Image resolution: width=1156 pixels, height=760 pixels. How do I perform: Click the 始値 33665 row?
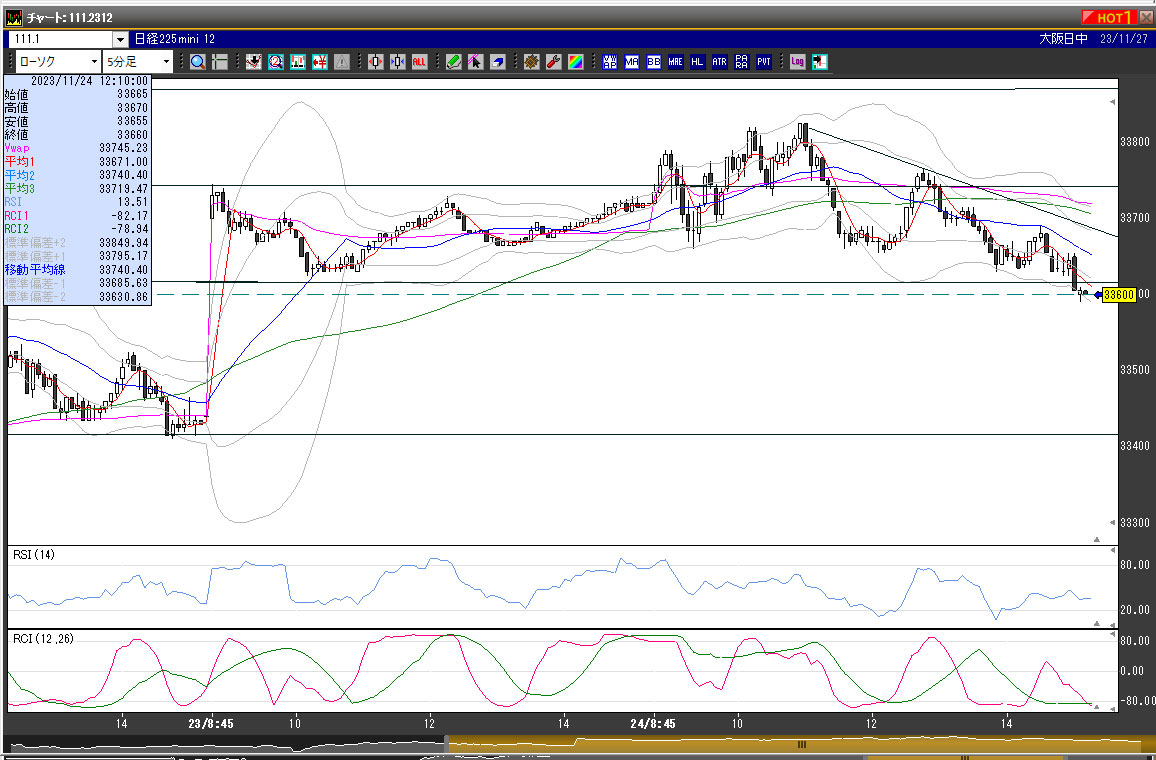click(x=77, y=94)
